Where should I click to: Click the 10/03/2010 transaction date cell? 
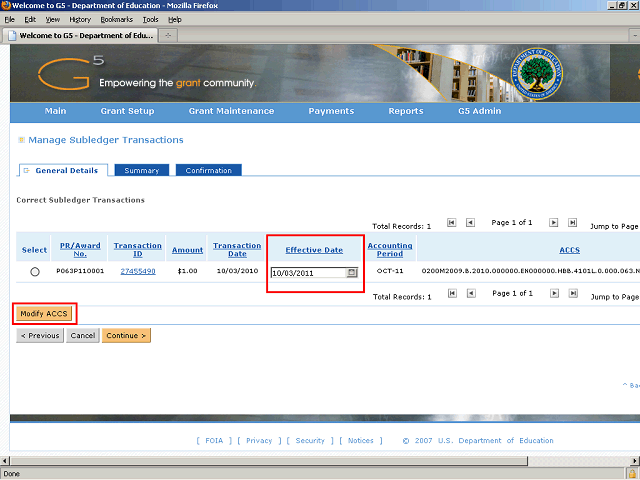click(x=237, y=271)
